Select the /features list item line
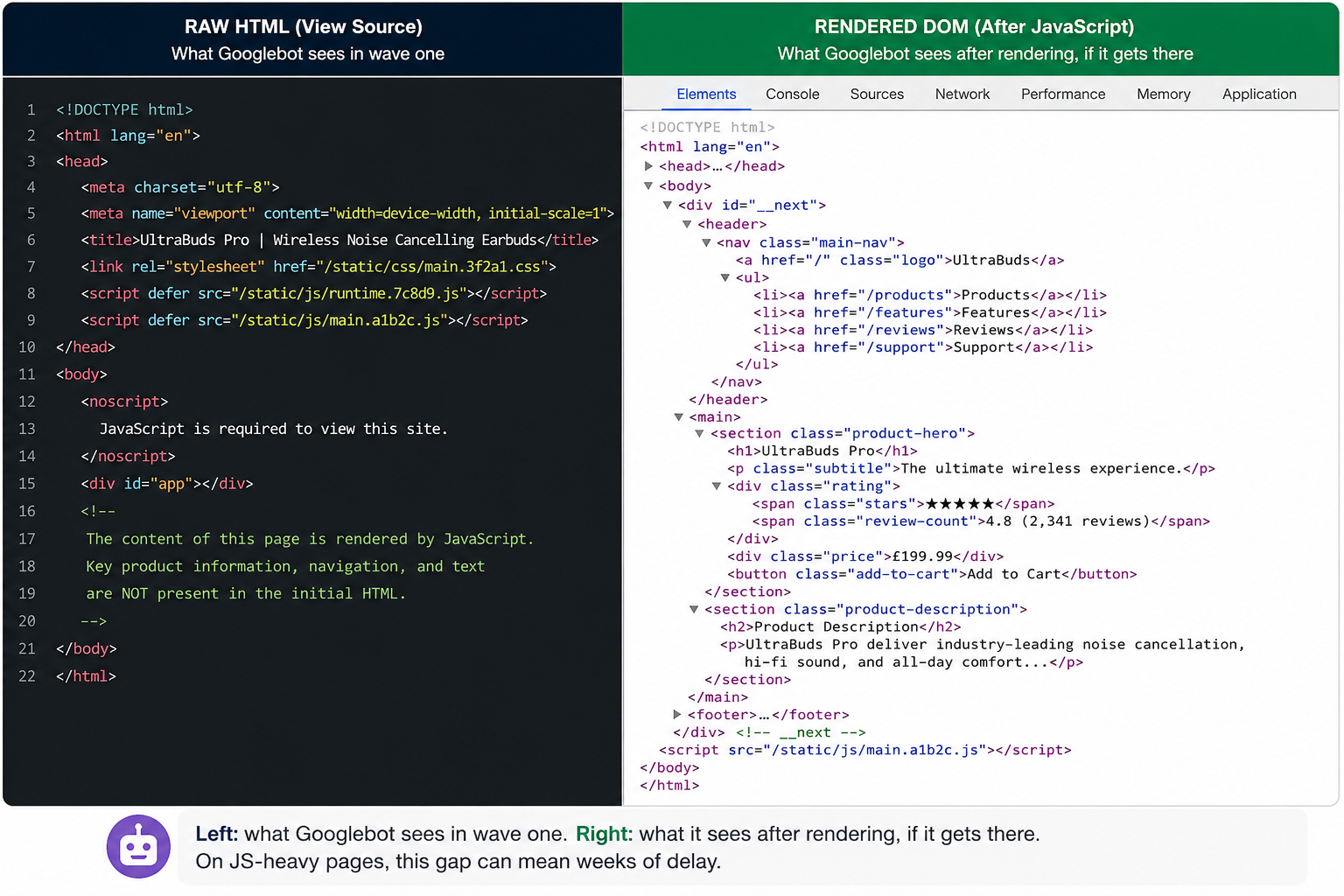The height and width of the screenshot is (896, 1344). (929, 312)
